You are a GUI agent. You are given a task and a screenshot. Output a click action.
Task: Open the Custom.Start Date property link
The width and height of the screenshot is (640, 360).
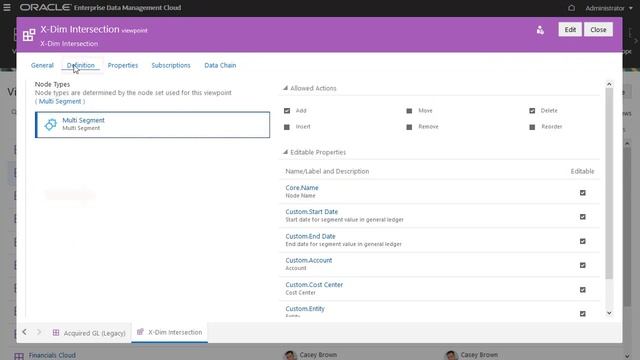311,212
